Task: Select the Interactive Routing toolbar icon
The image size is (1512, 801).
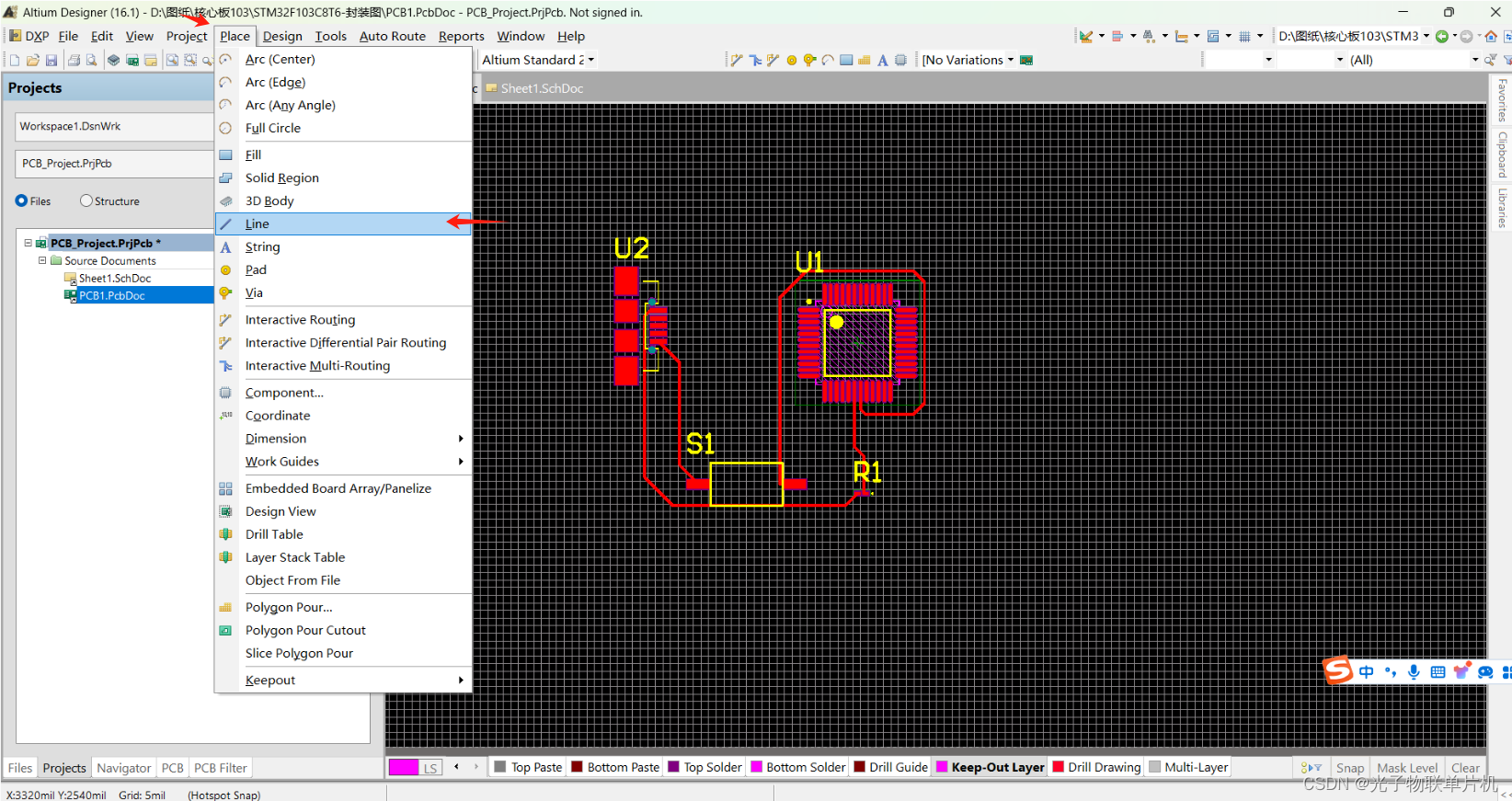Action: click(737, 60)
